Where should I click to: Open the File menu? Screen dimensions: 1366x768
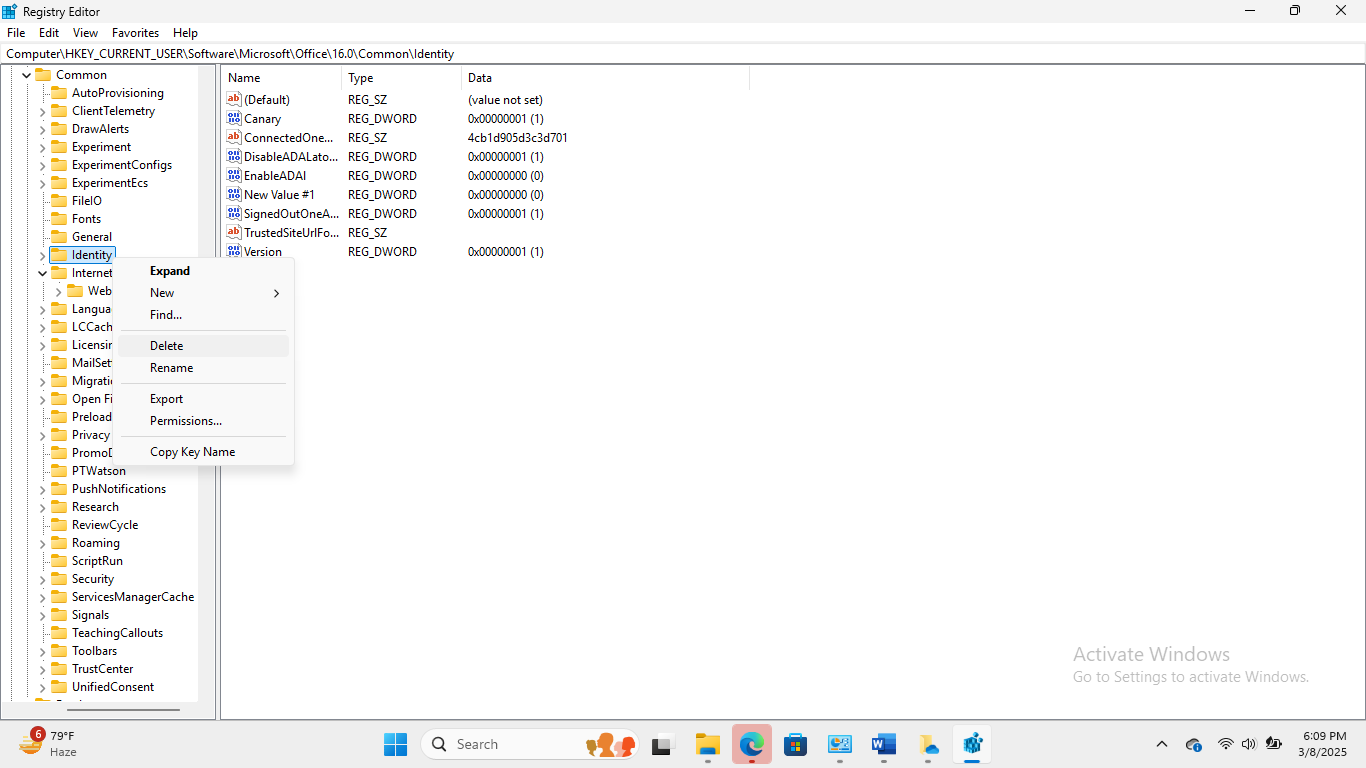16,33
